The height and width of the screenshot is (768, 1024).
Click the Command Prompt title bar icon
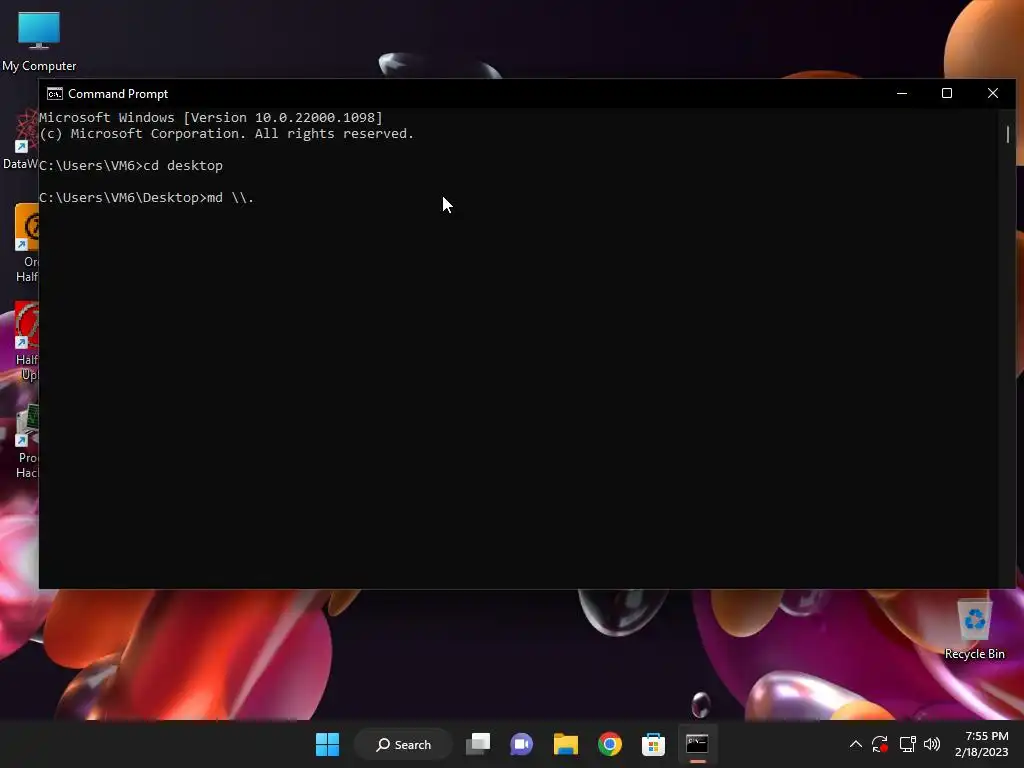(55, 94)
